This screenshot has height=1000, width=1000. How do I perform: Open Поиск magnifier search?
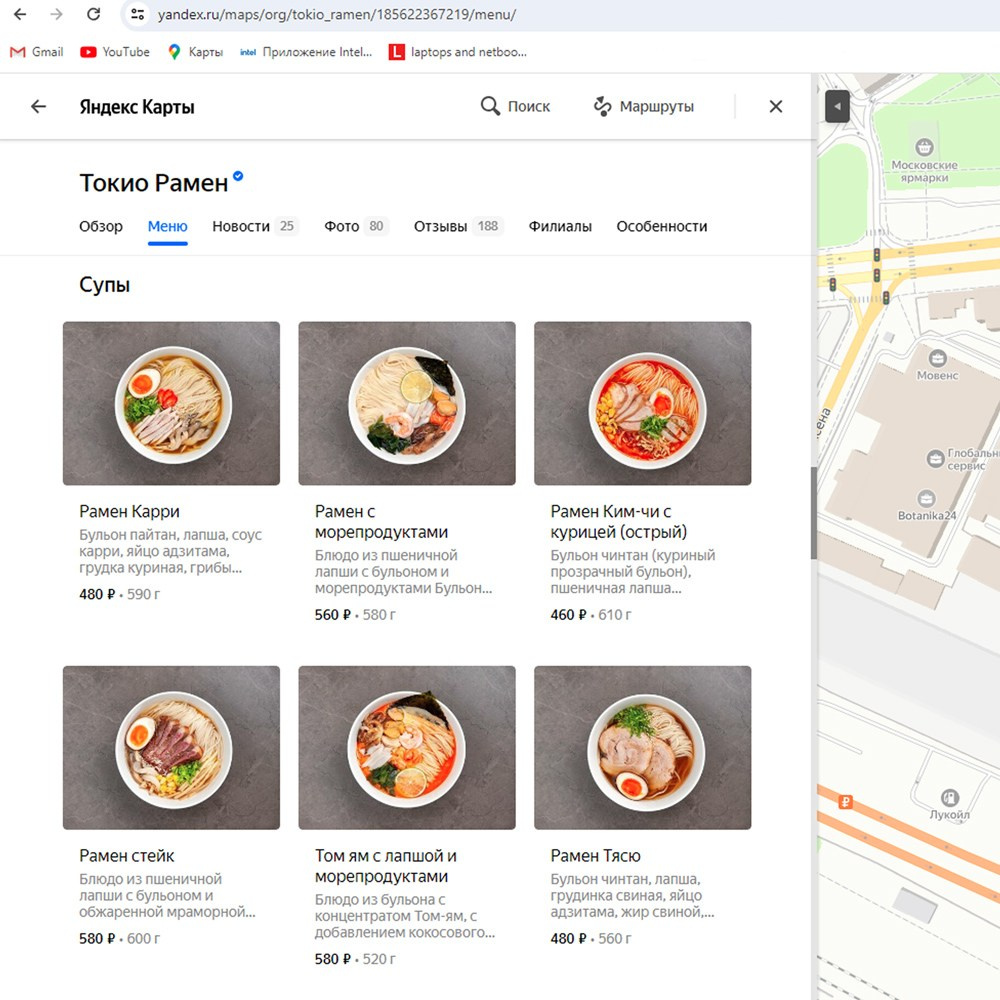pos(515,106)
